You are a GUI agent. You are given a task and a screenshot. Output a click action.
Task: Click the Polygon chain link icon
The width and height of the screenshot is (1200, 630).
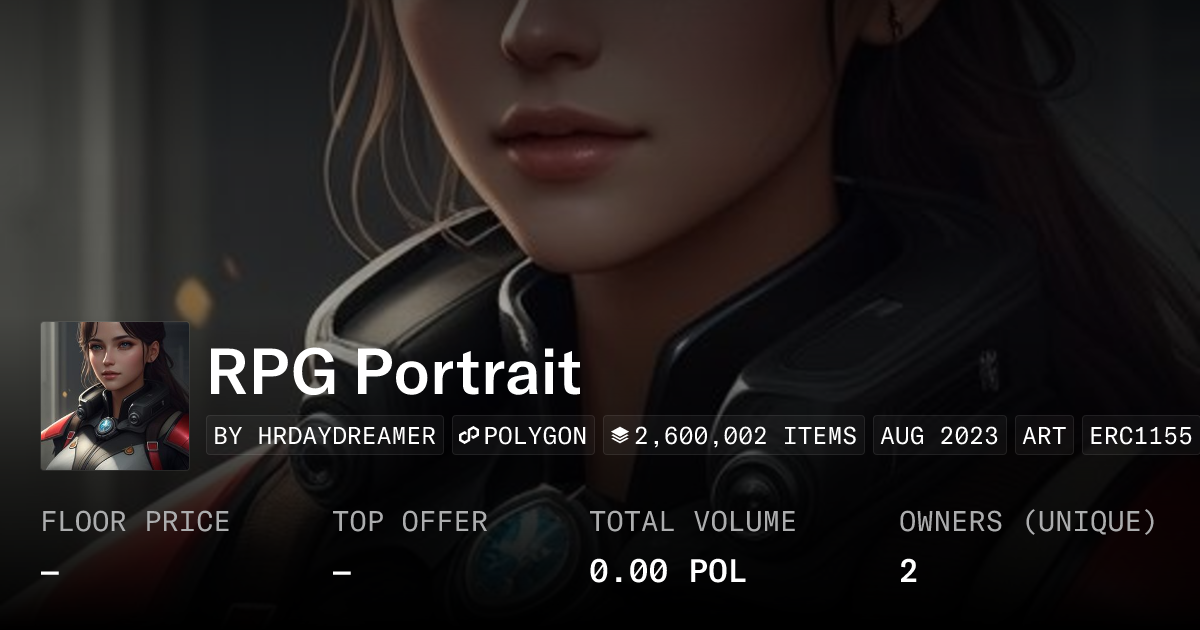(x=470, y=436)
